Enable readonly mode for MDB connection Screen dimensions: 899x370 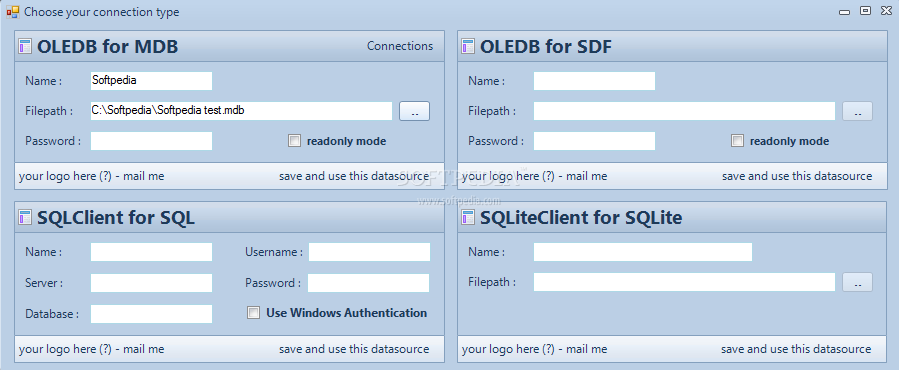[294, 141]
